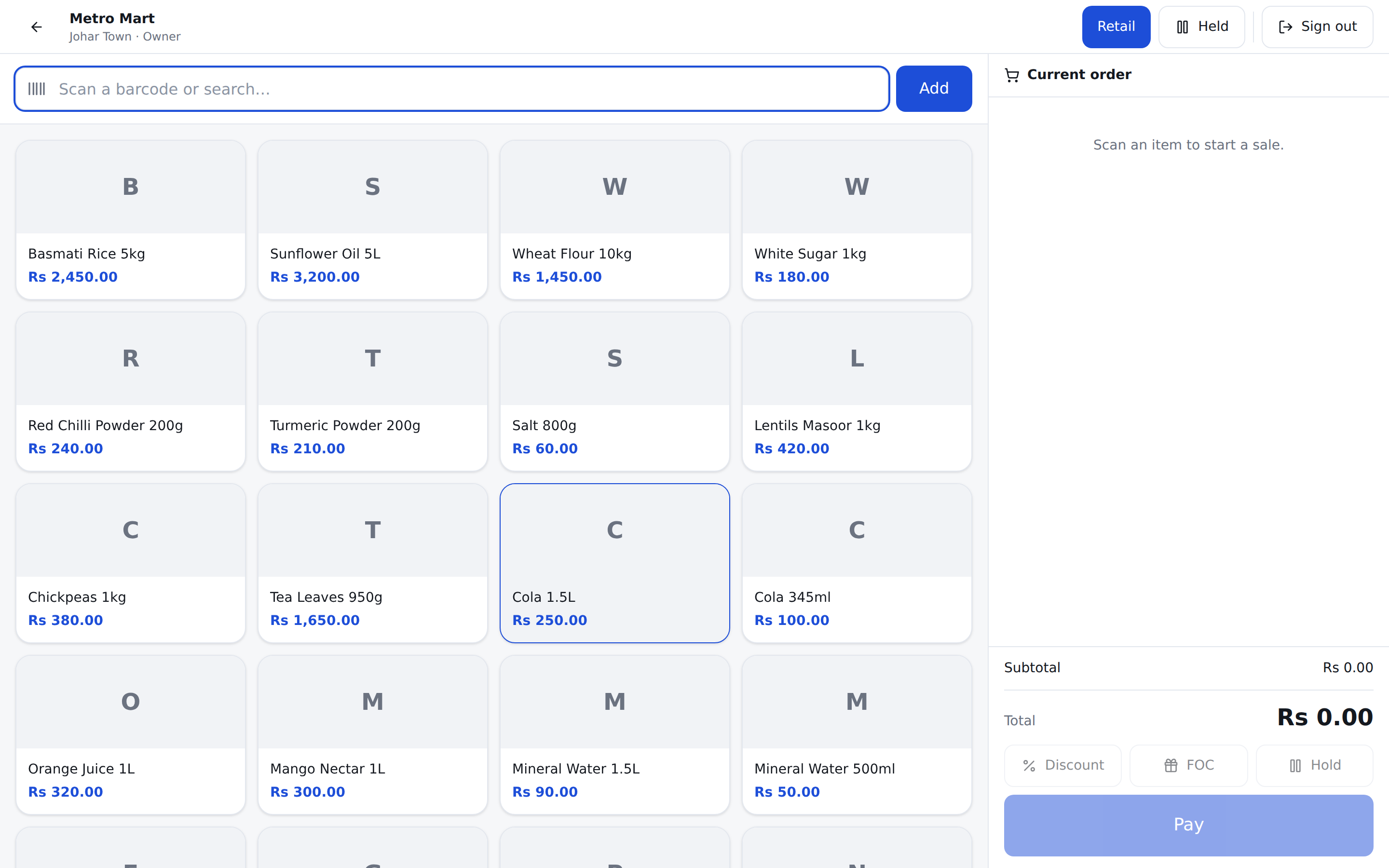Select the Retail mode button

point(1116,27)
